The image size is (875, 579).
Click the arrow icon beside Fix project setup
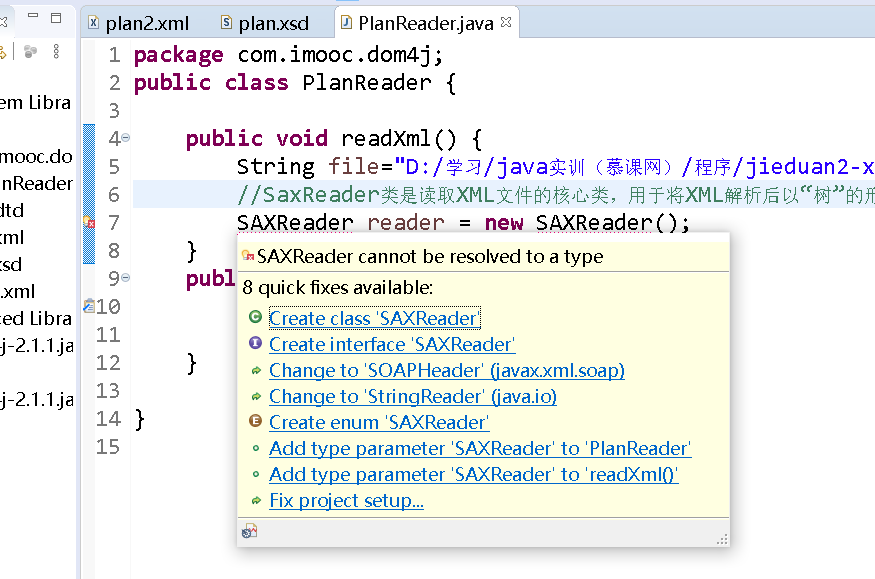[x=256, y=500]
